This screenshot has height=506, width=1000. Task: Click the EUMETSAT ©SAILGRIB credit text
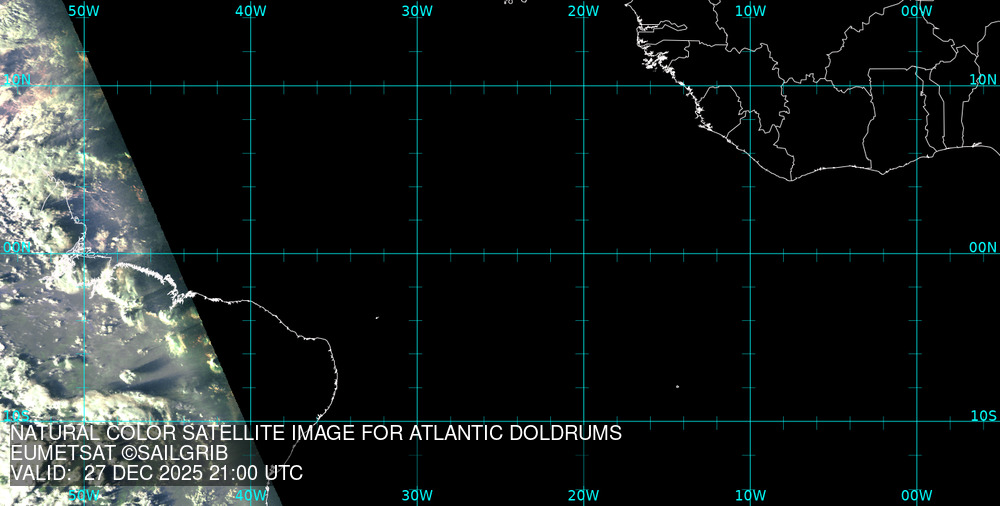point(119,453)
